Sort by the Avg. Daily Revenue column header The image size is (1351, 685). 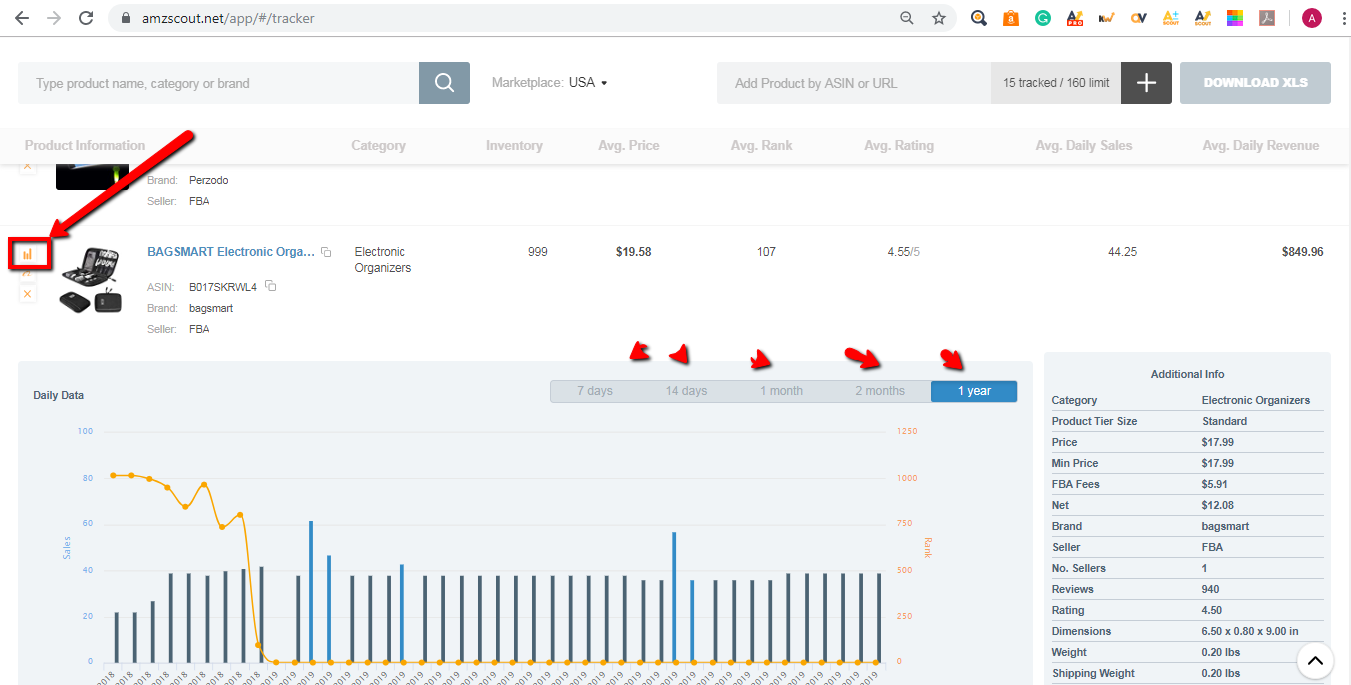[1261, 145]
